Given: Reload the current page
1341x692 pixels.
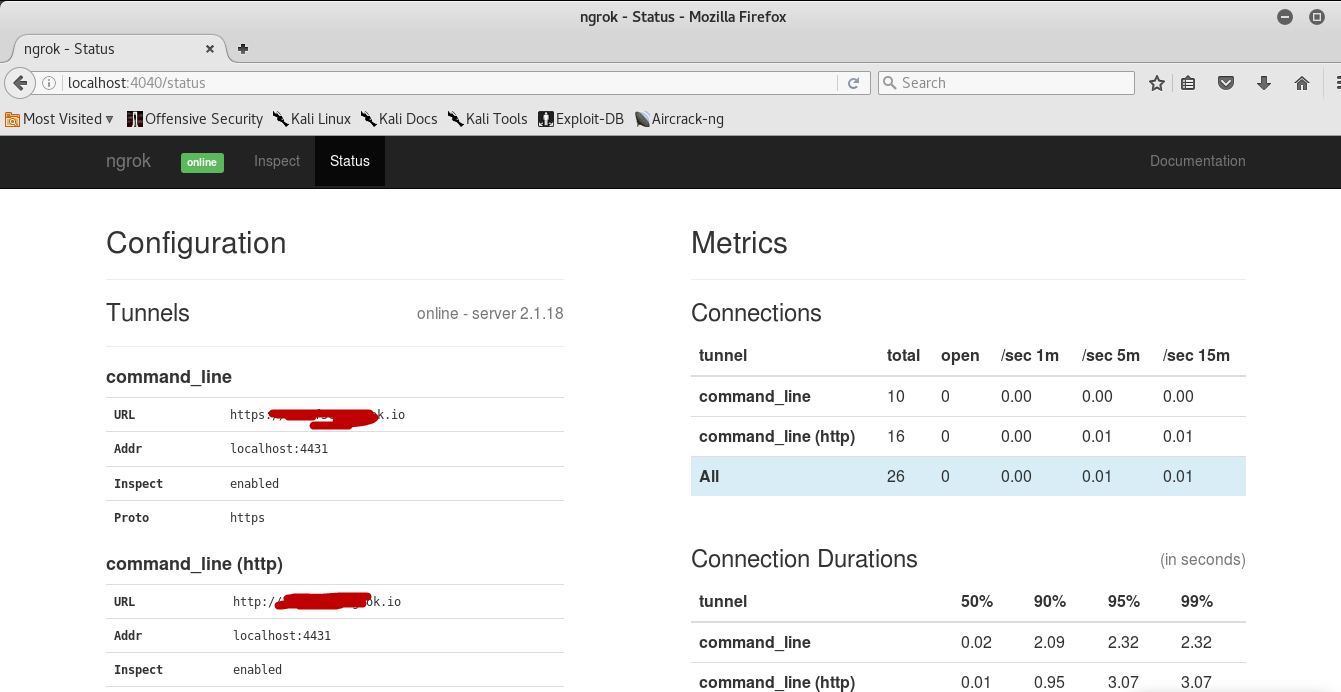Looking at the screenshot, I should pyautogui.click(x=853, y=83).
